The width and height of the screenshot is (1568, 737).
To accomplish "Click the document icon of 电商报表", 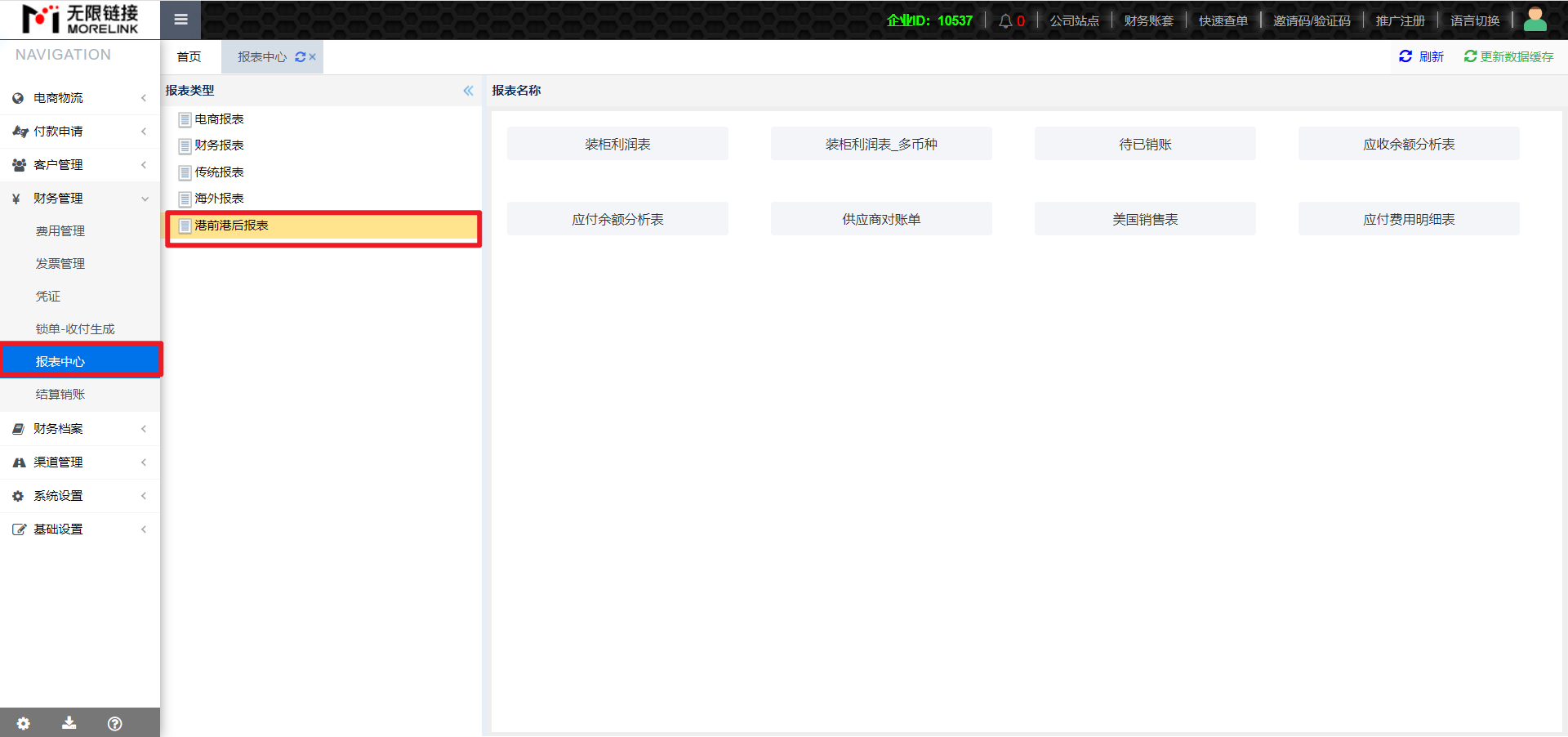I will coord(185,119).
